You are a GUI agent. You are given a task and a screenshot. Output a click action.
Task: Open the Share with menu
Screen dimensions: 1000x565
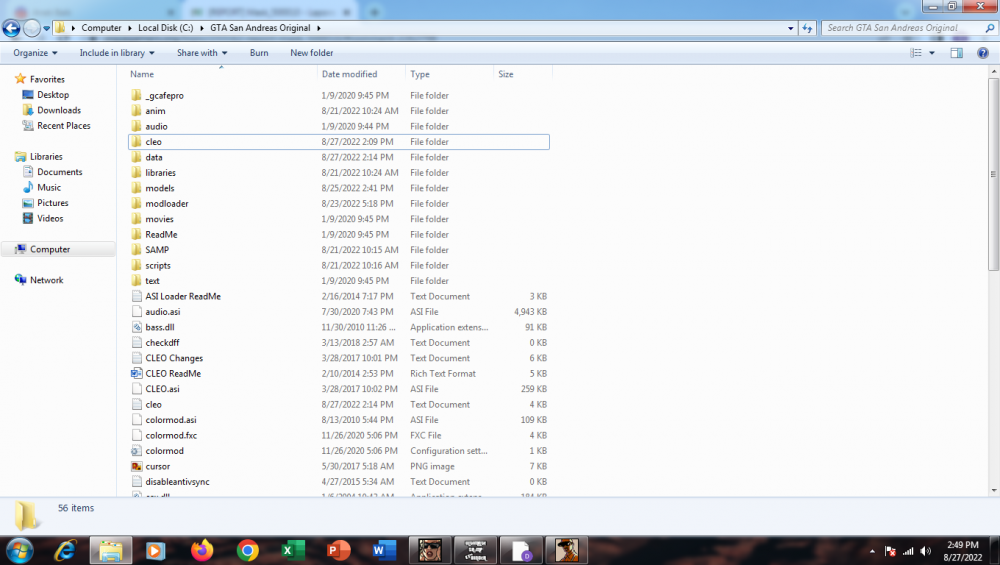click(202, 53)
